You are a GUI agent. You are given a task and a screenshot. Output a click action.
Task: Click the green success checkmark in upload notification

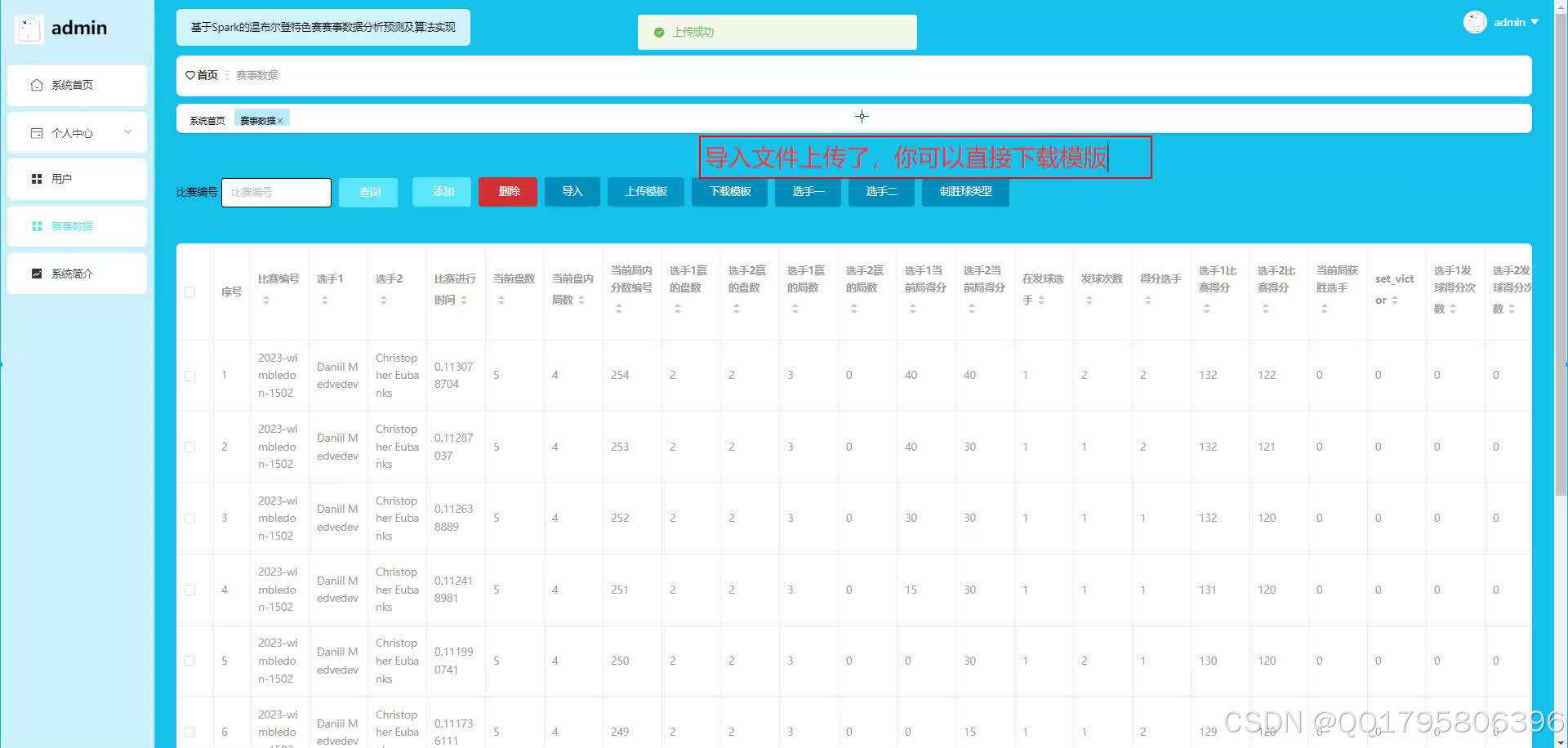tap(659, 32)
